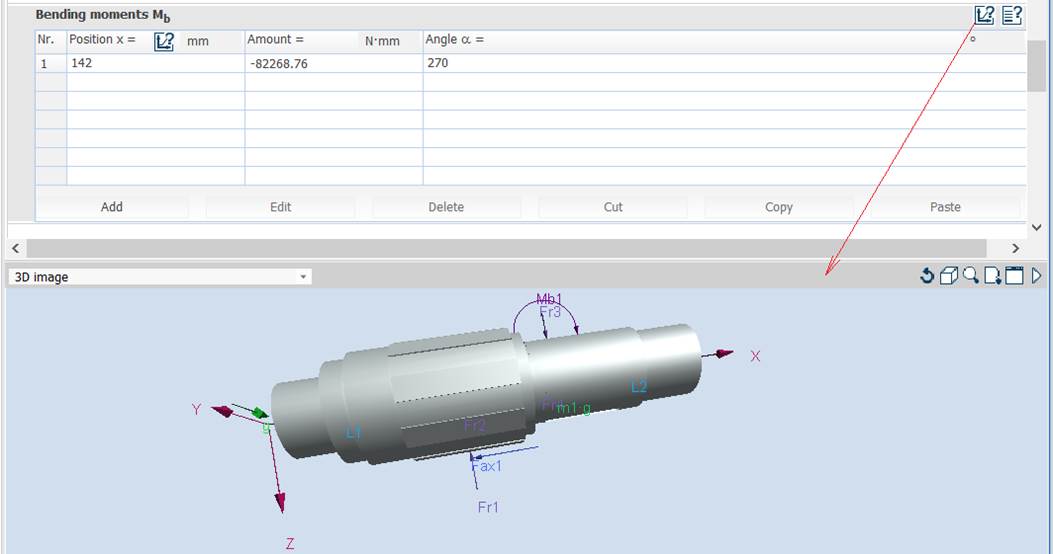
Task: Click the right arrow of the horizontal scrollbar
Action: [x=1015, y=248]
